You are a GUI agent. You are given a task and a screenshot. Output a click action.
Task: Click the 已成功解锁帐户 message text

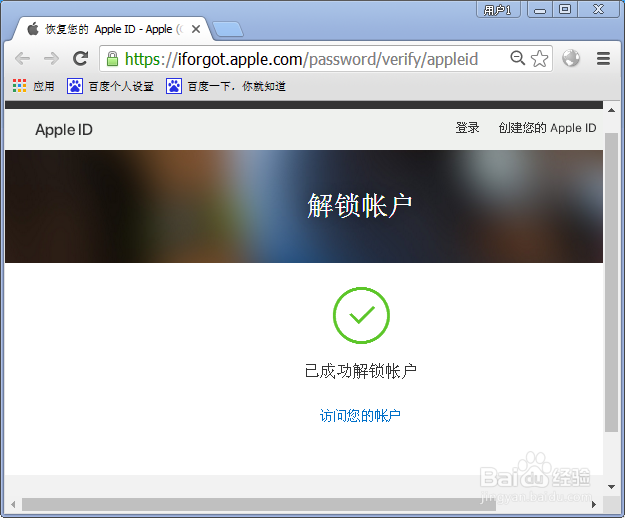361,371
